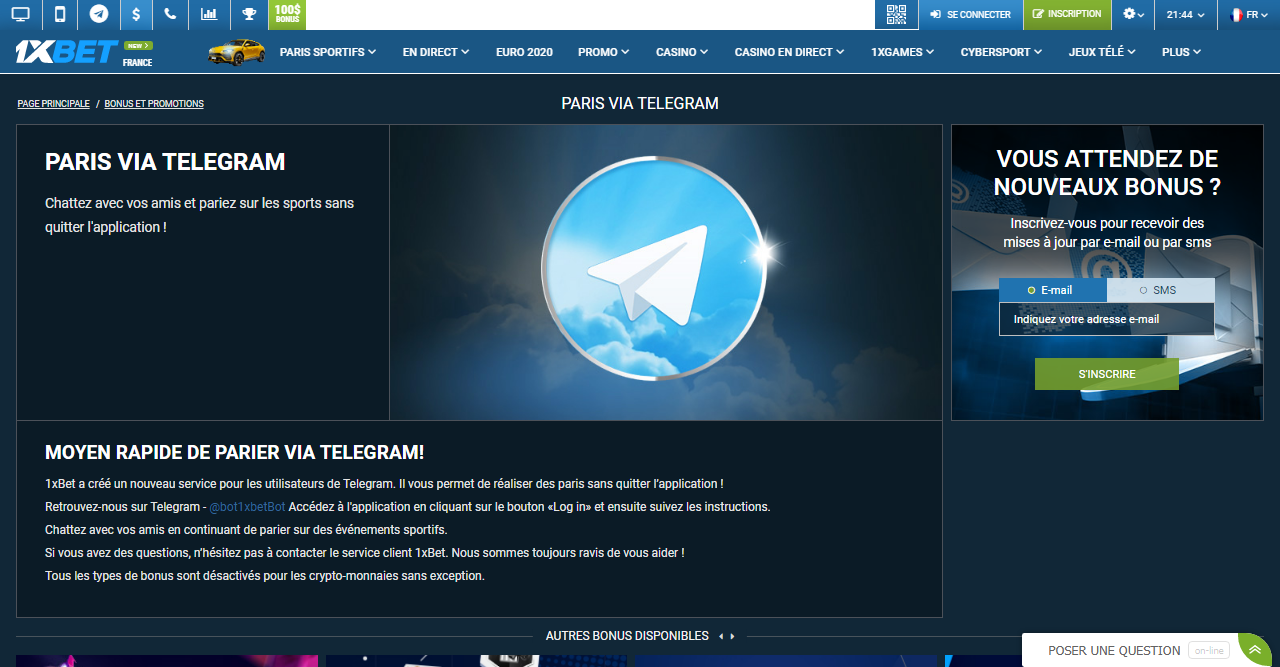Go to Page Principale breadcrumb link
The width and height of the screenshot is (1280, 667).
coord(53,104)
